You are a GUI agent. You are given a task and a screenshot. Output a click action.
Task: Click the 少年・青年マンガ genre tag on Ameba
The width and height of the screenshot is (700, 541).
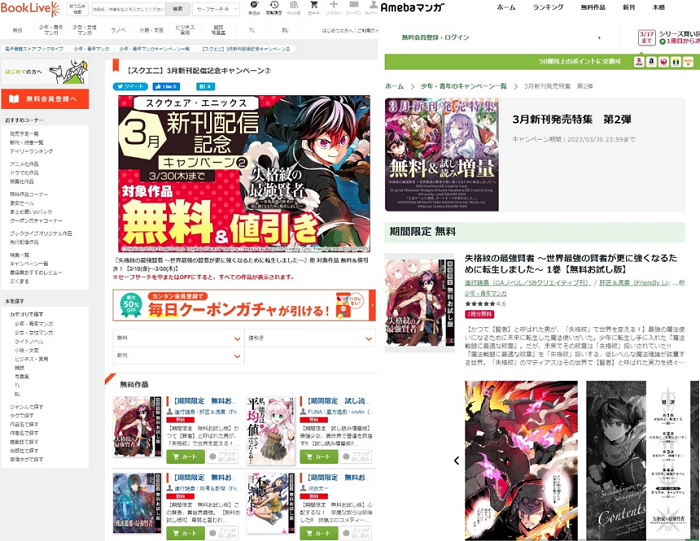pos(485,293)
